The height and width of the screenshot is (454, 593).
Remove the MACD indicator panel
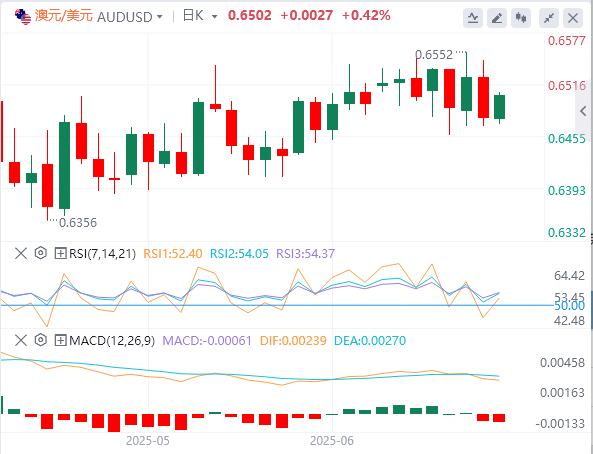click(x=21, y=340)
